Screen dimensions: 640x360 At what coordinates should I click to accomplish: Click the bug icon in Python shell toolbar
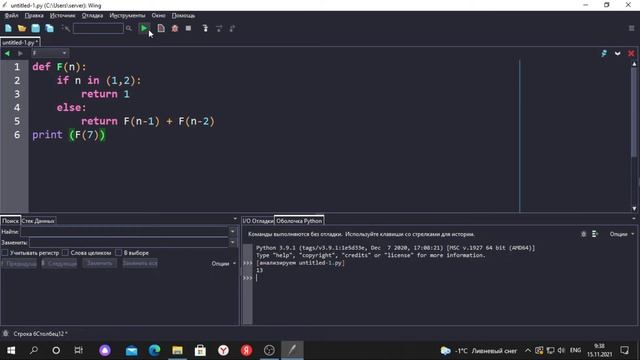pos(584,234)
